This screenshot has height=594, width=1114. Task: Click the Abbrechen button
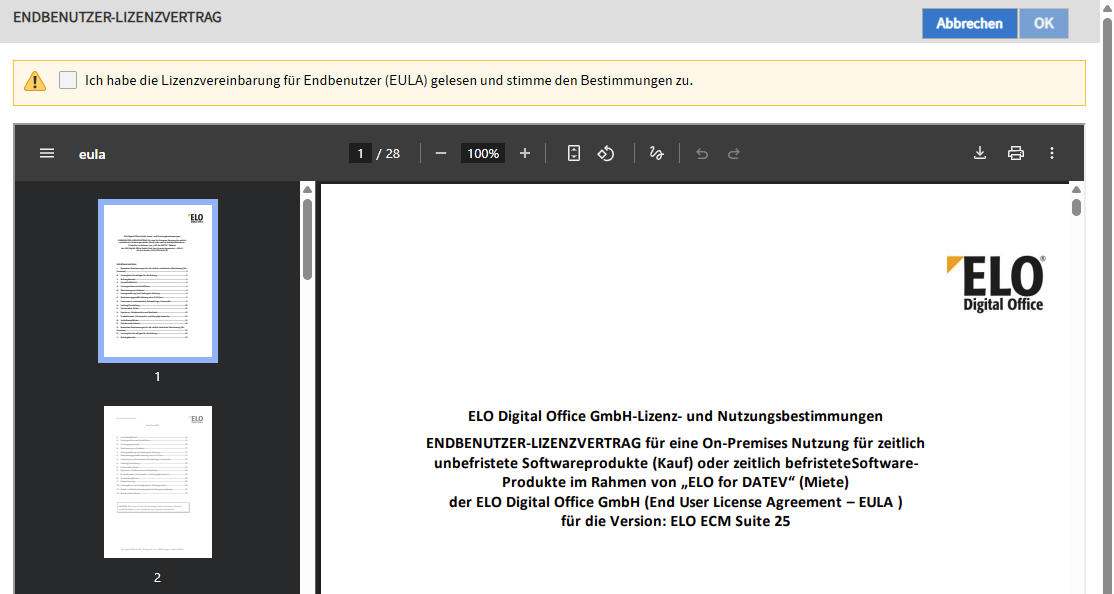[969, 23]
